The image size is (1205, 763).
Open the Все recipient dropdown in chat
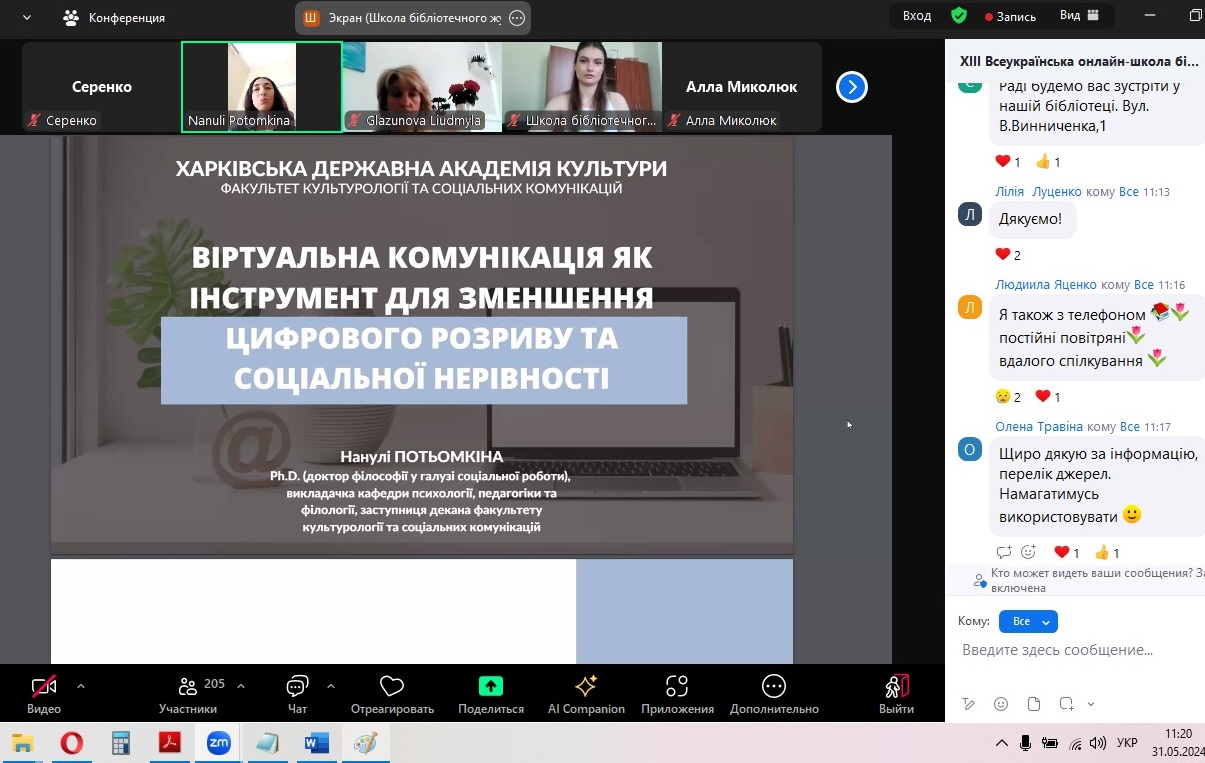pyautogui.click(x=1028, y=621)
